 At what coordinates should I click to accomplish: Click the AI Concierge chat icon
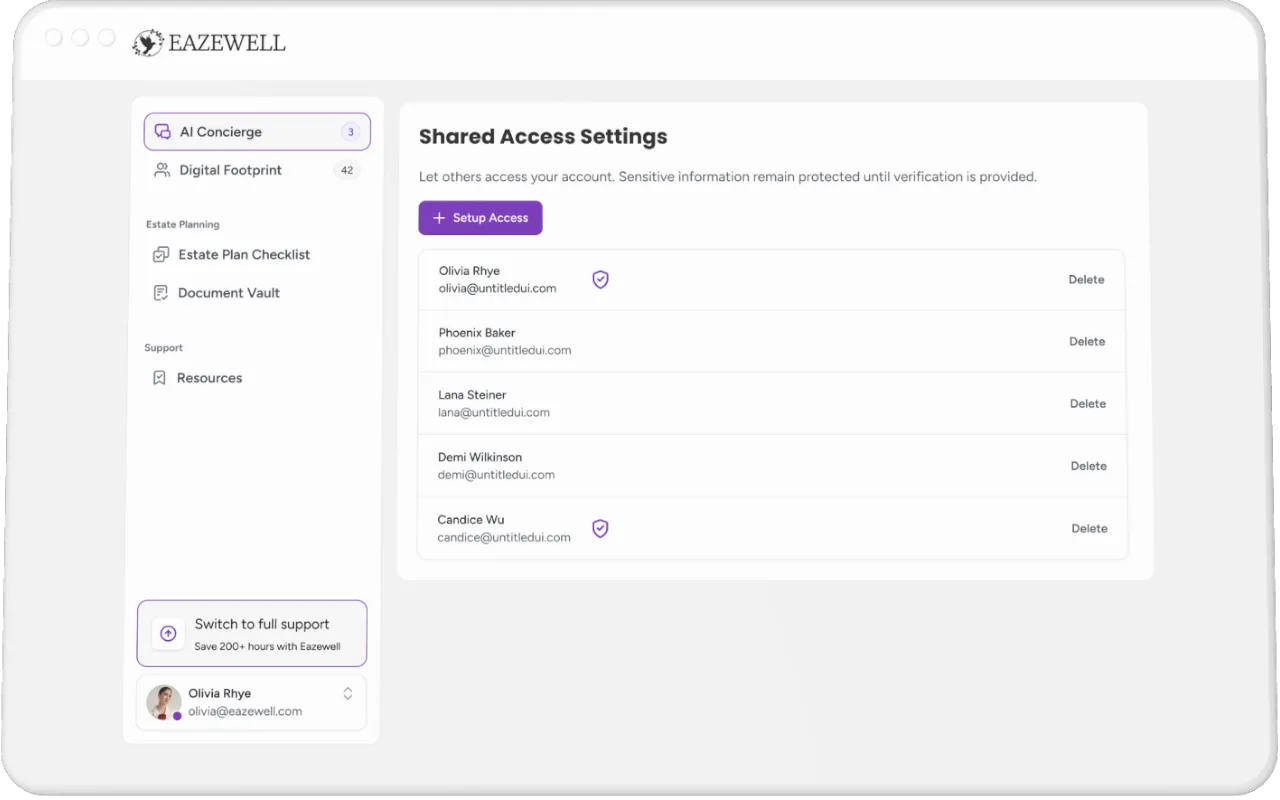point(162,132)
